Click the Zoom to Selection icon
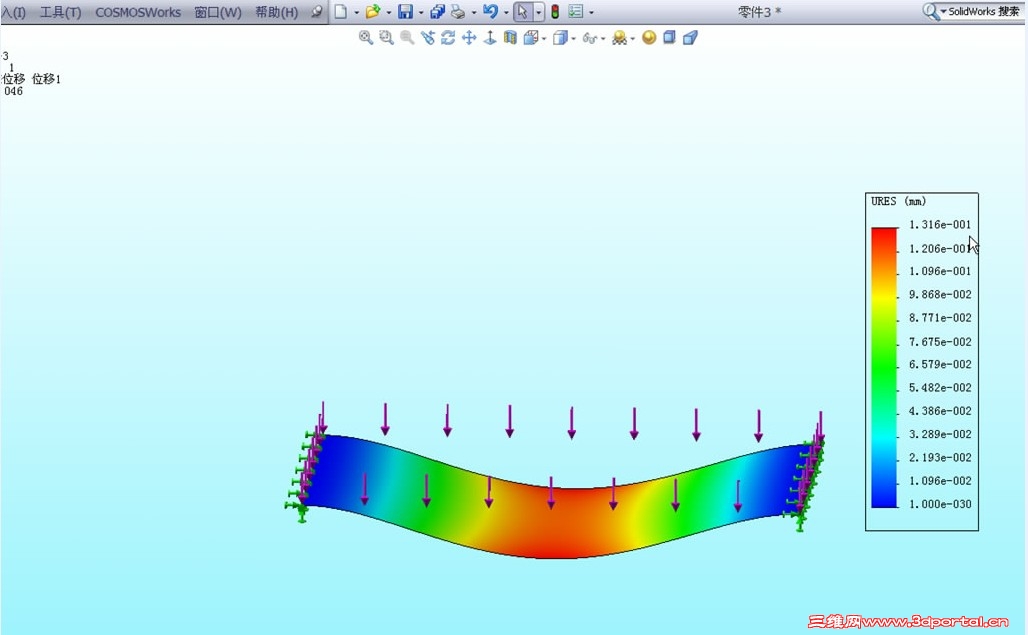The width and height of the screenshot is (1028, 635). tap(428, 37)
